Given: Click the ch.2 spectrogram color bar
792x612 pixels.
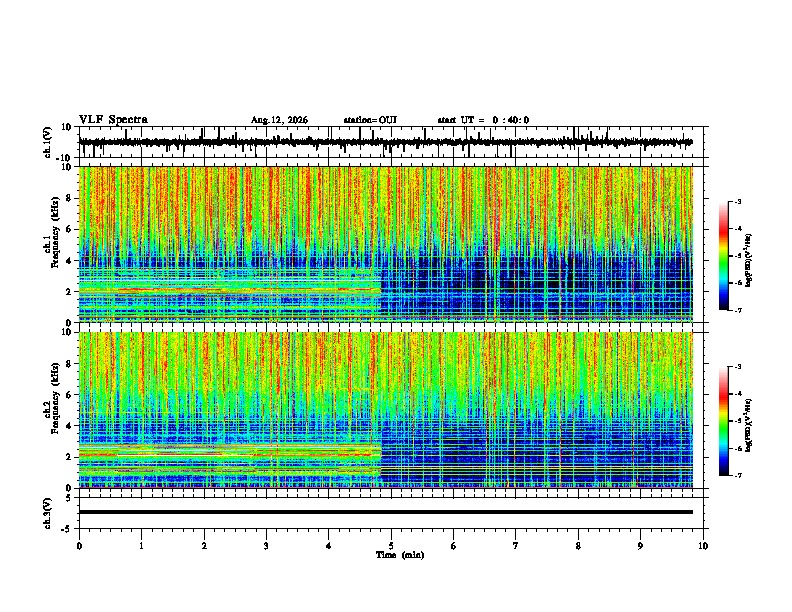Looking at the screenshot, I should click(x=723, y=421).
